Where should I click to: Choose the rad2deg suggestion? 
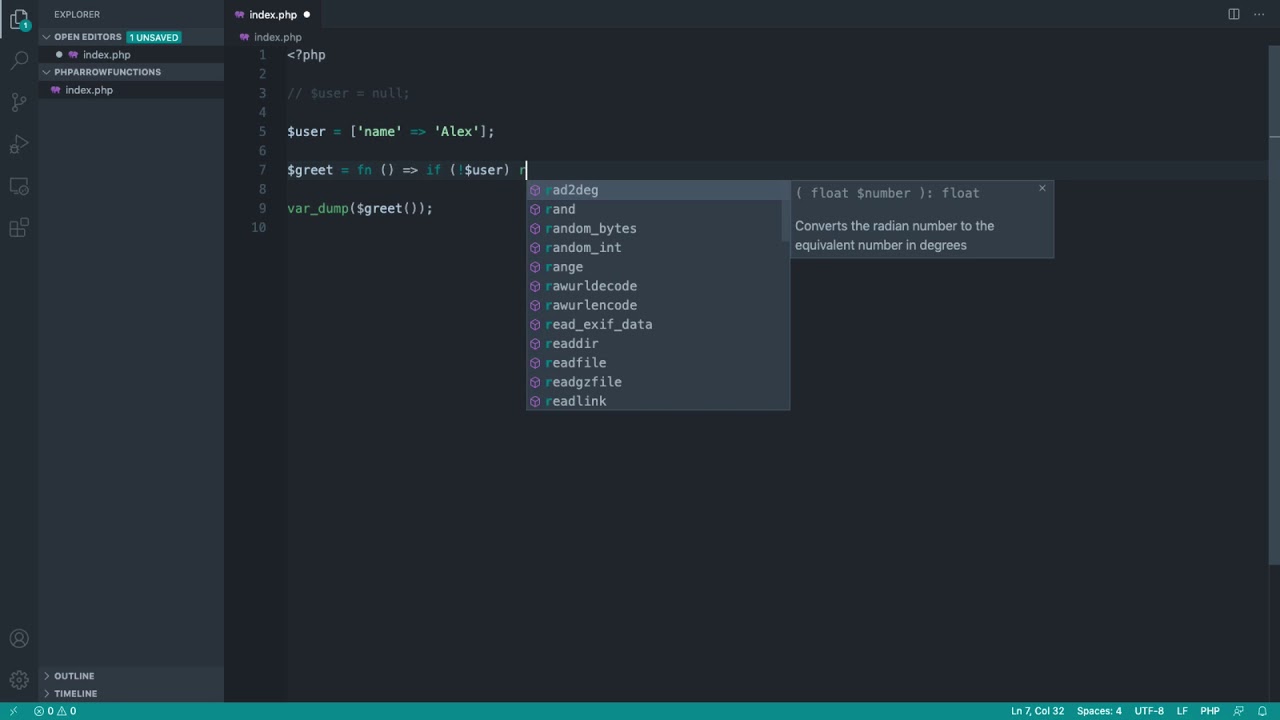[654, 190]
